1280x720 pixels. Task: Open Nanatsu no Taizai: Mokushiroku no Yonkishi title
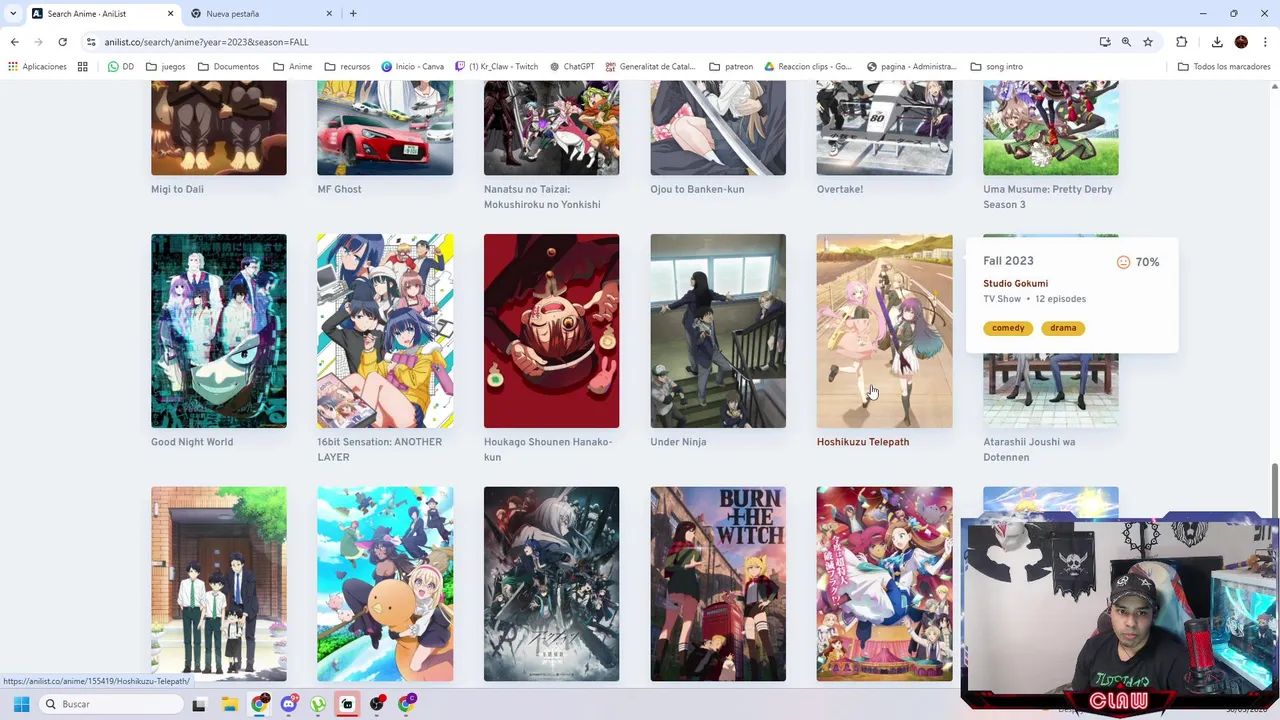542,197
